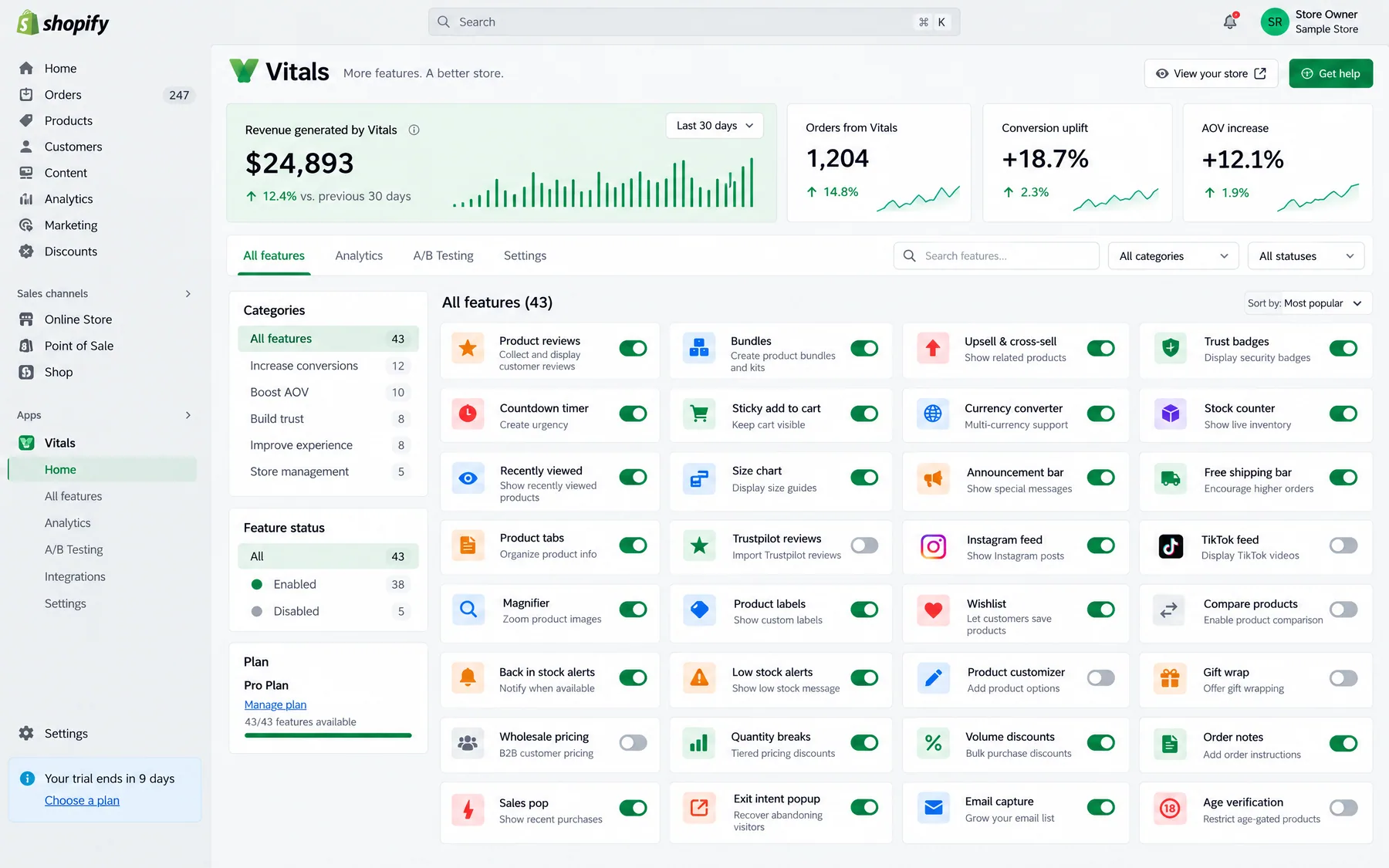
Task: Click the revenue info circle icon
Action: coord(414,130)
